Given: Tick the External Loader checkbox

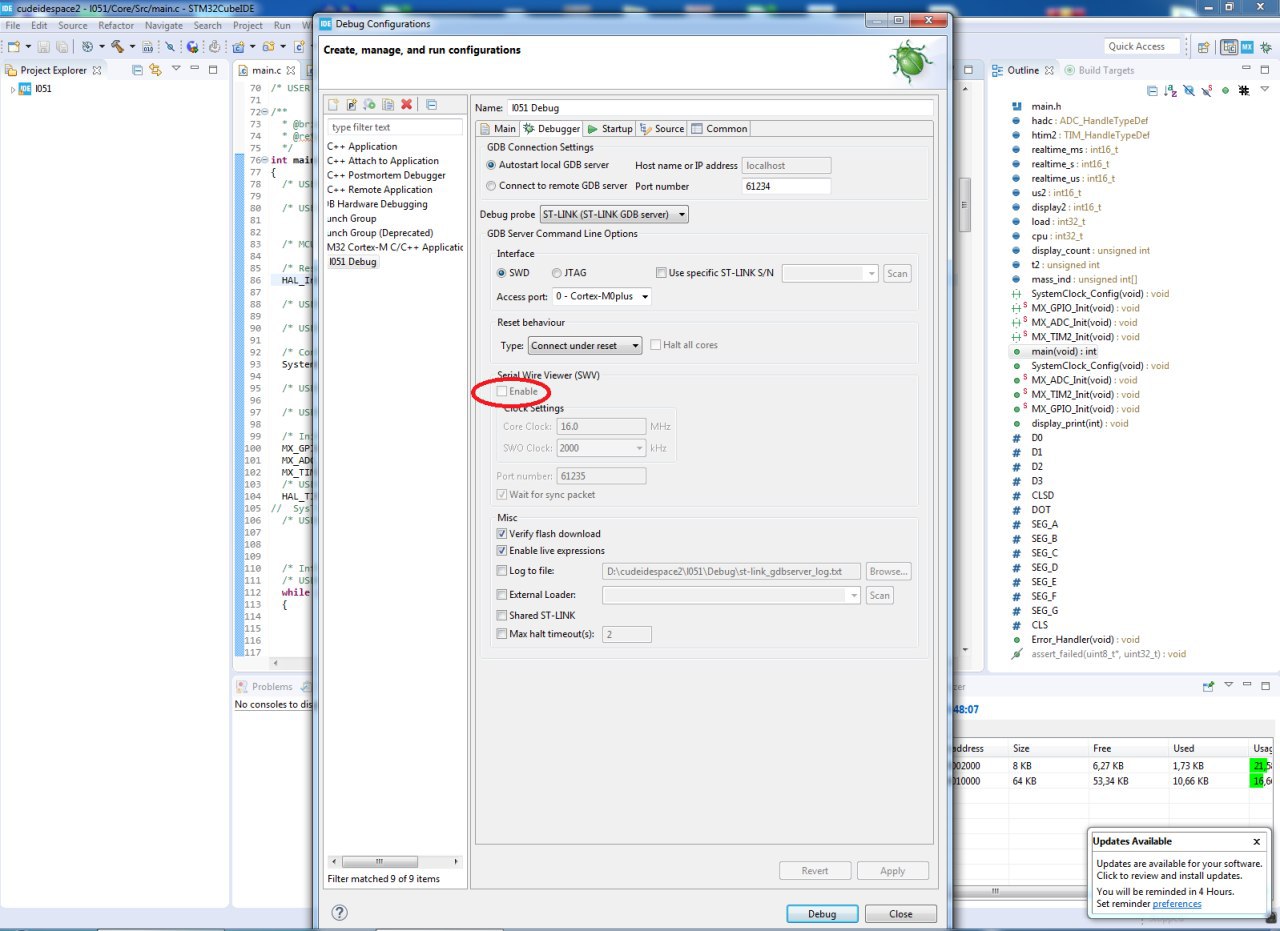Looking at the screenshot, I should [x=502, y=595].
